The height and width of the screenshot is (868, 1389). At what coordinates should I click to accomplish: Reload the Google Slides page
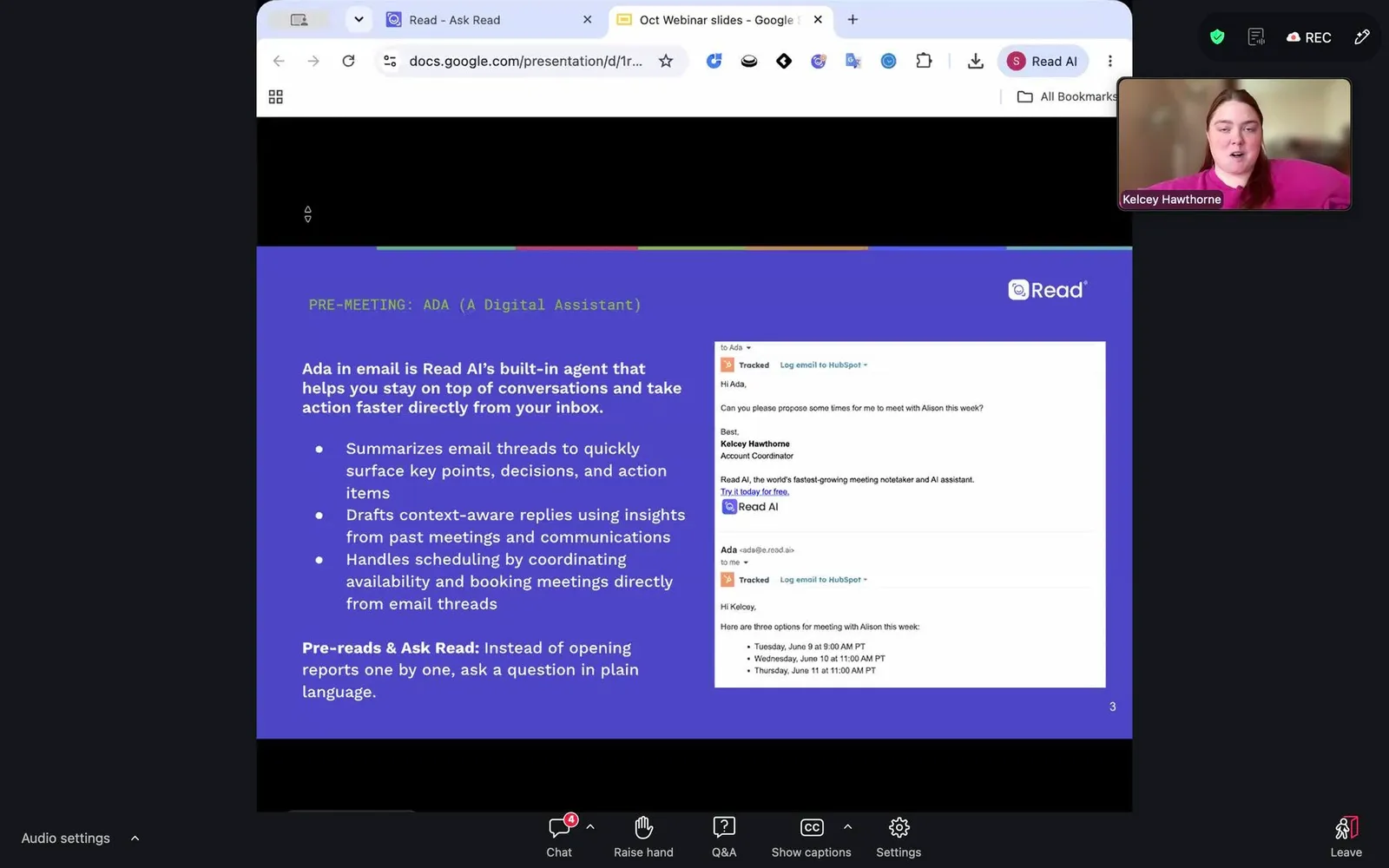348,61
